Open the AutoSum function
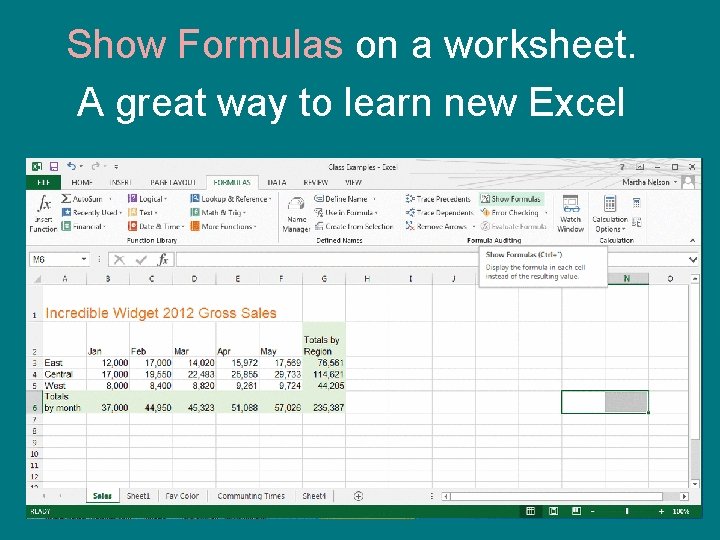Viewport: 720px width, 540px height. [86, 199]
